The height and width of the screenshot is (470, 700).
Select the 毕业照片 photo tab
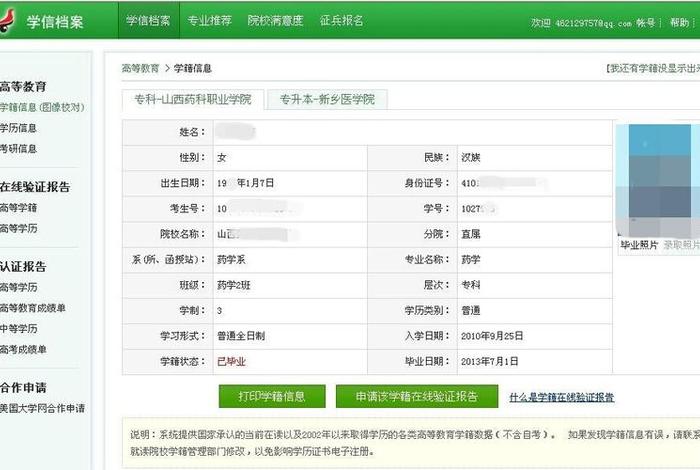point(639,245)
